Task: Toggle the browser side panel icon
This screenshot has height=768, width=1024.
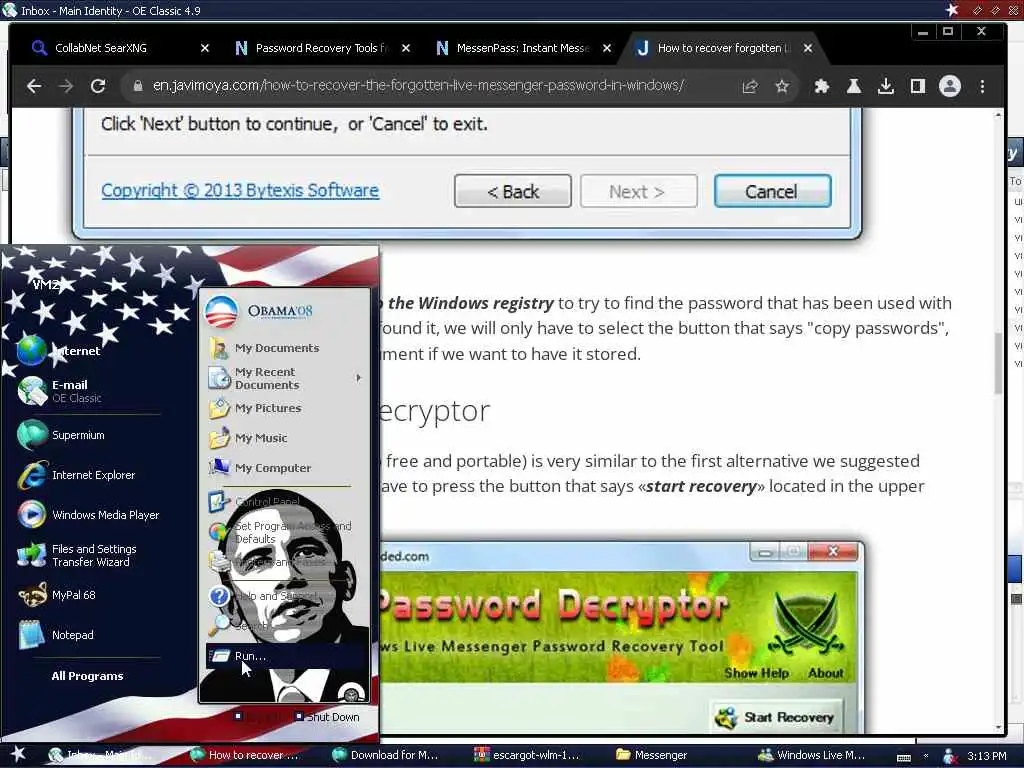Action: tap(918, 86)
